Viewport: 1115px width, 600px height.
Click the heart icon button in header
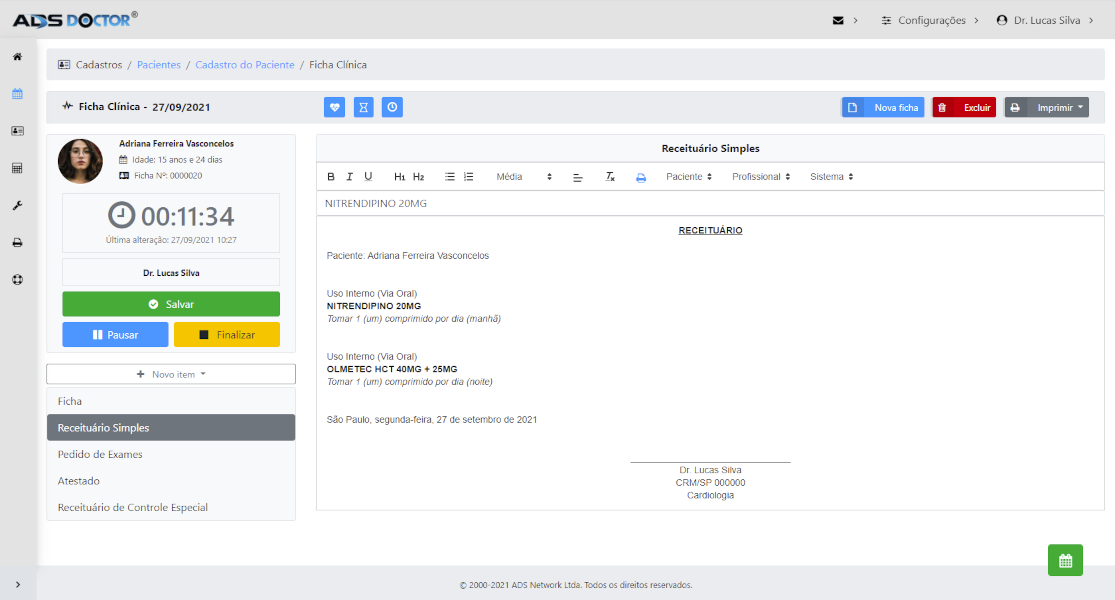334,107
